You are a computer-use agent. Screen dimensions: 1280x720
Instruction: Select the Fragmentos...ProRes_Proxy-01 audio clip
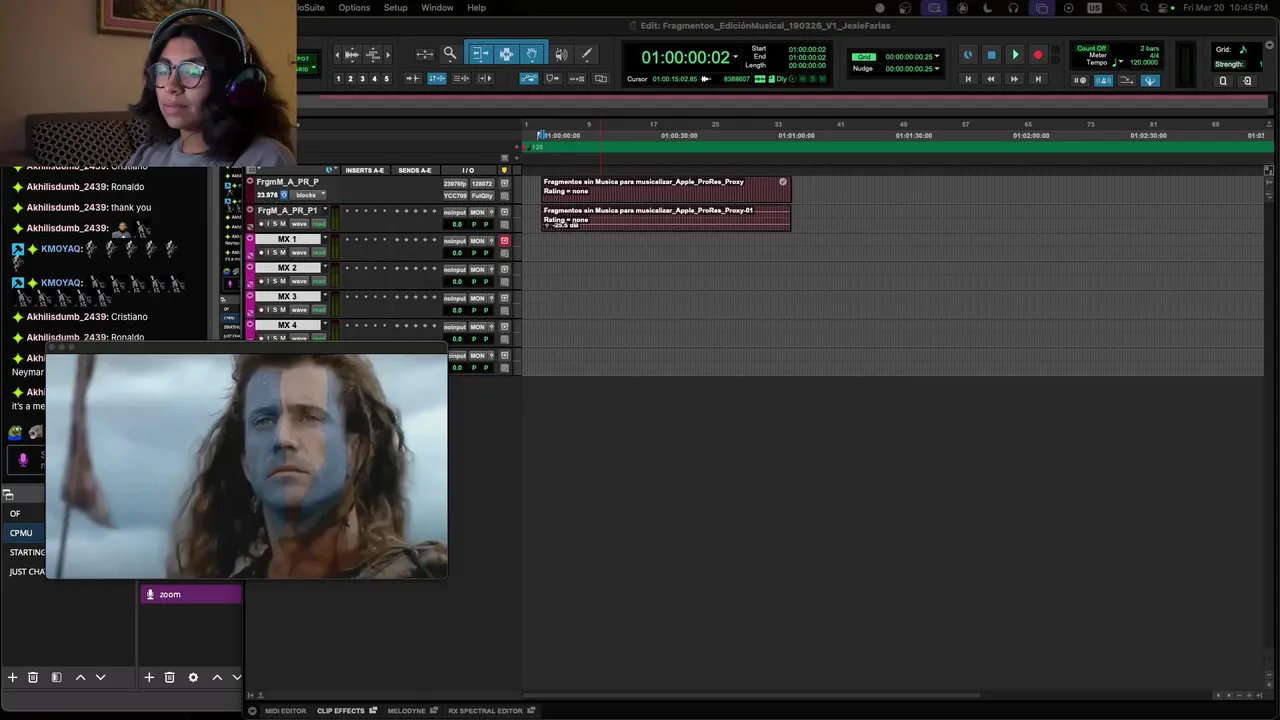point(666,218)
